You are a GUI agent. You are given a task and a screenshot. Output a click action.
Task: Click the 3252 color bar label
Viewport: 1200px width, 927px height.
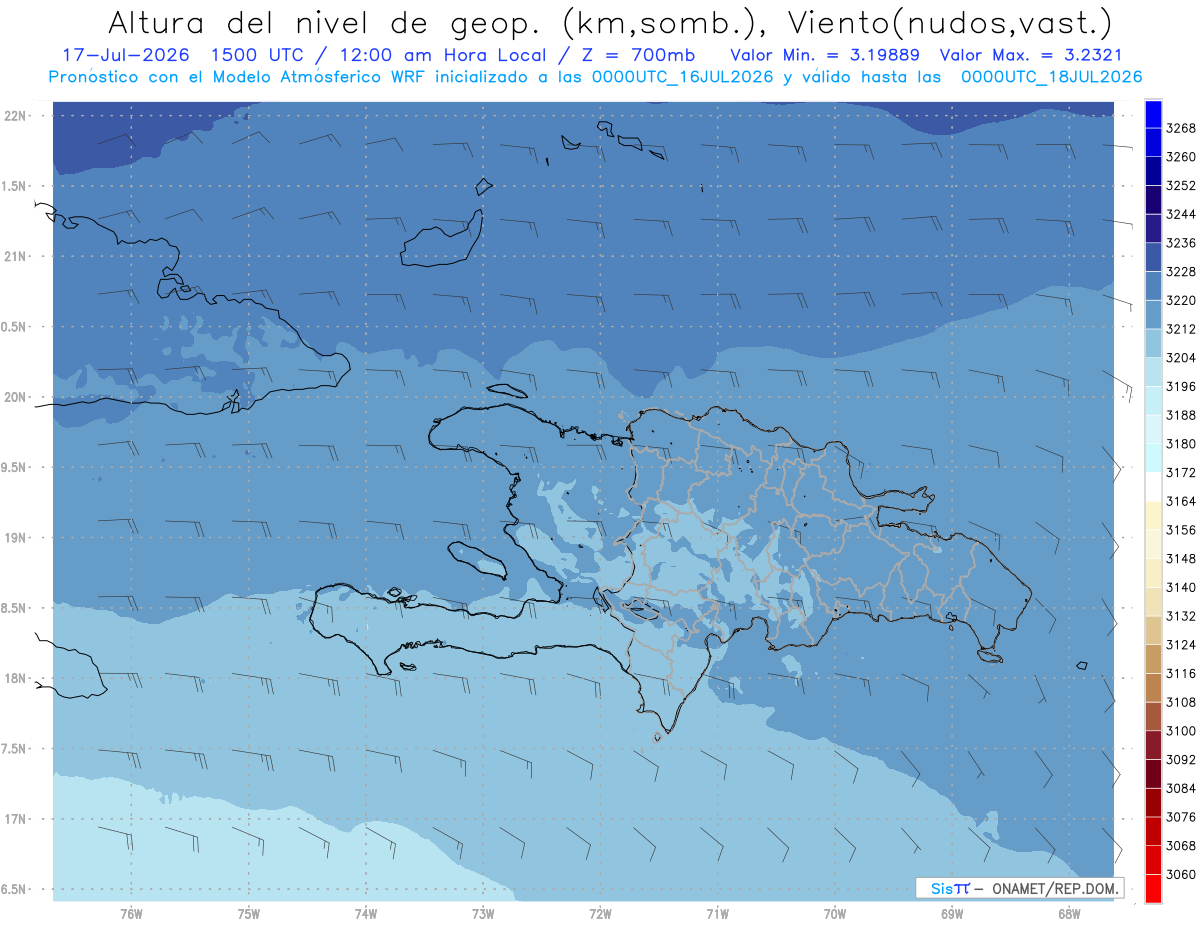[x=1180, y=186]
